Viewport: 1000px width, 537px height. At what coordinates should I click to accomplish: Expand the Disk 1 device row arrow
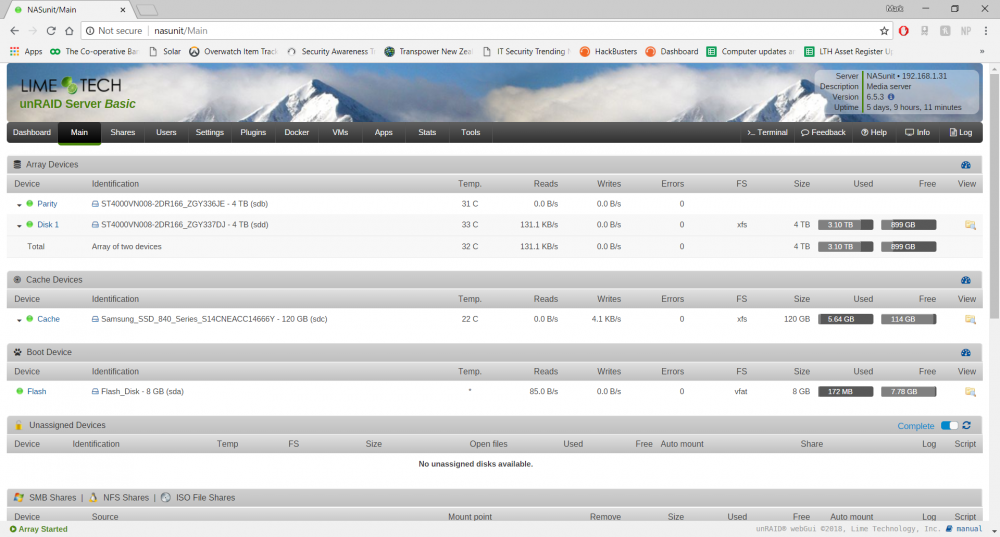[19, 225]
